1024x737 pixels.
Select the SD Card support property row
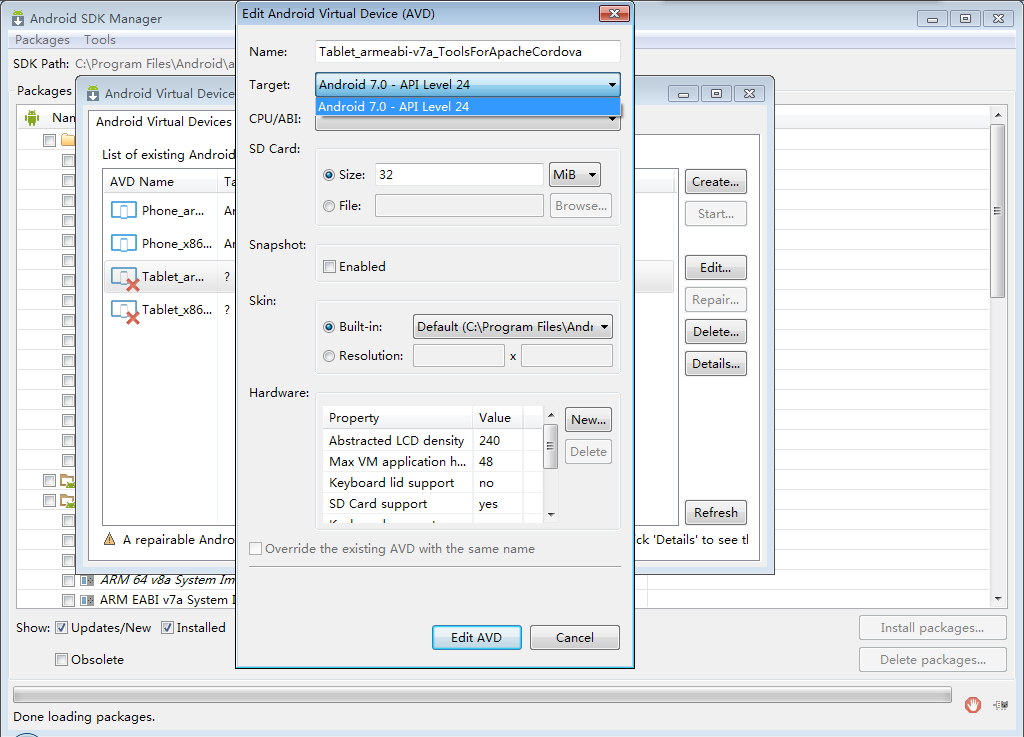[x=432, y=504]
